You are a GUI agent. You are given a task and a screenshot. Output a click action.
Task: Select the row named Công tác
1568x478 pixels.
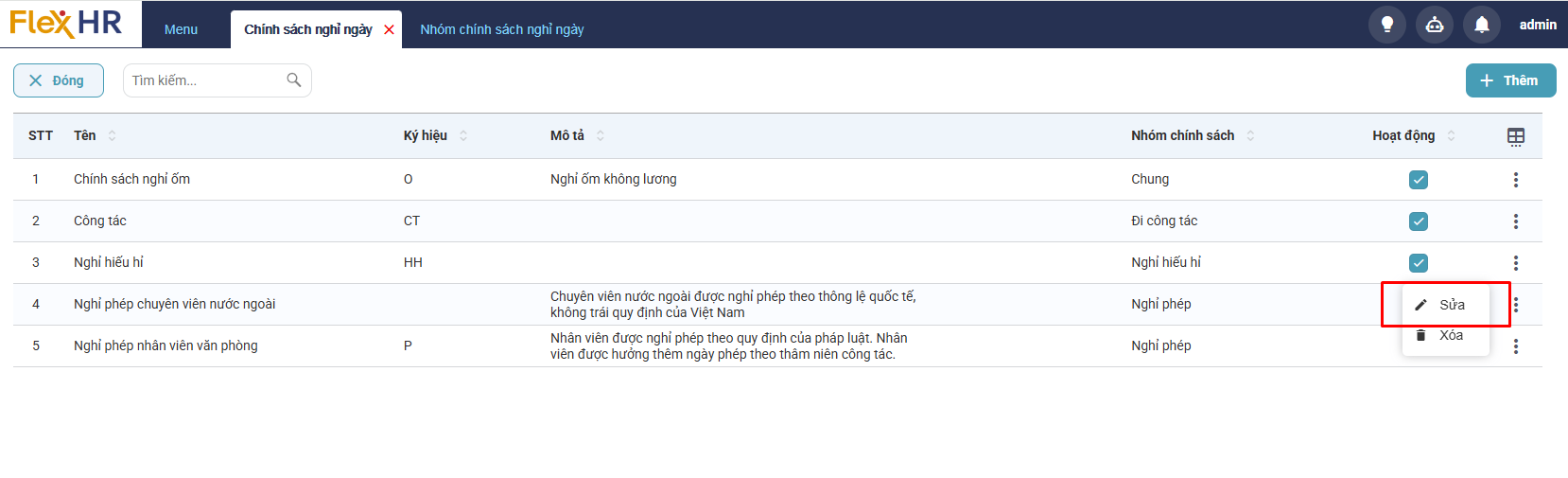pos(777,221)
